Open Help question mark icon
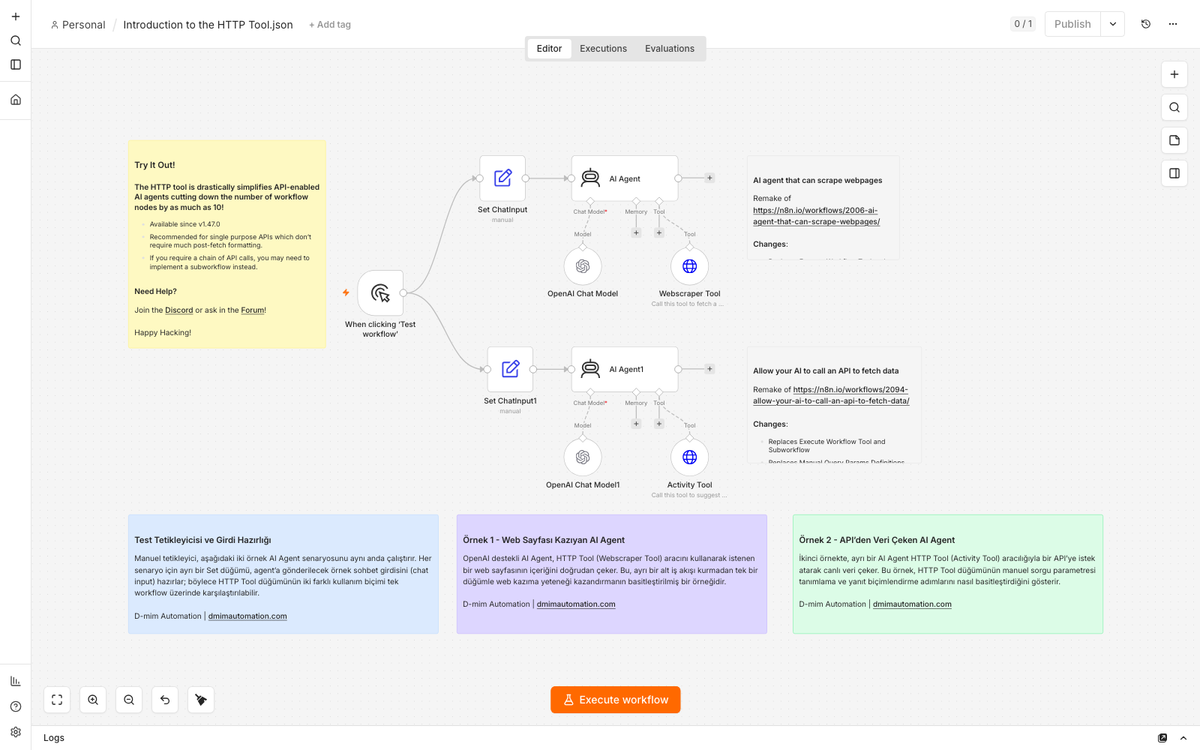 [x=15, y=707]
